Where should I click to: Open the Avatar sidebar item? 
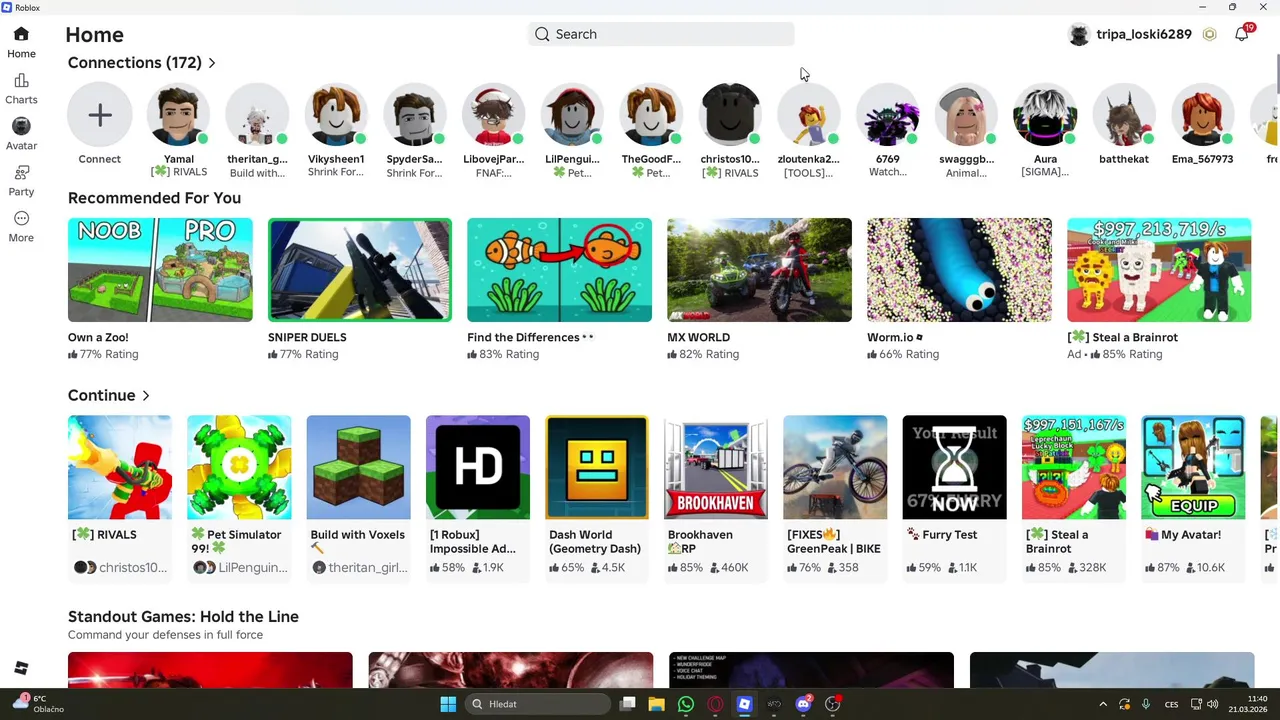point(21,134)
